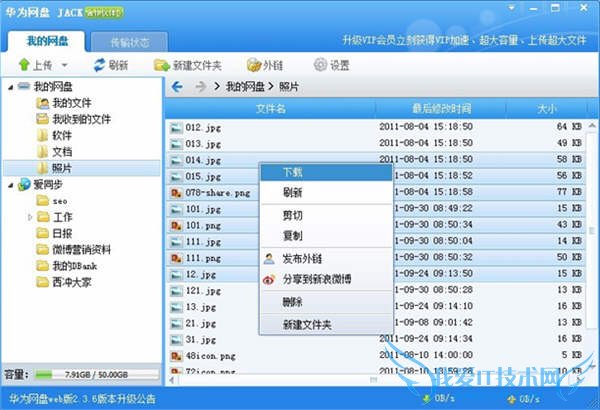Collapse the 我的网盘 tree node

tap(11, 88)
